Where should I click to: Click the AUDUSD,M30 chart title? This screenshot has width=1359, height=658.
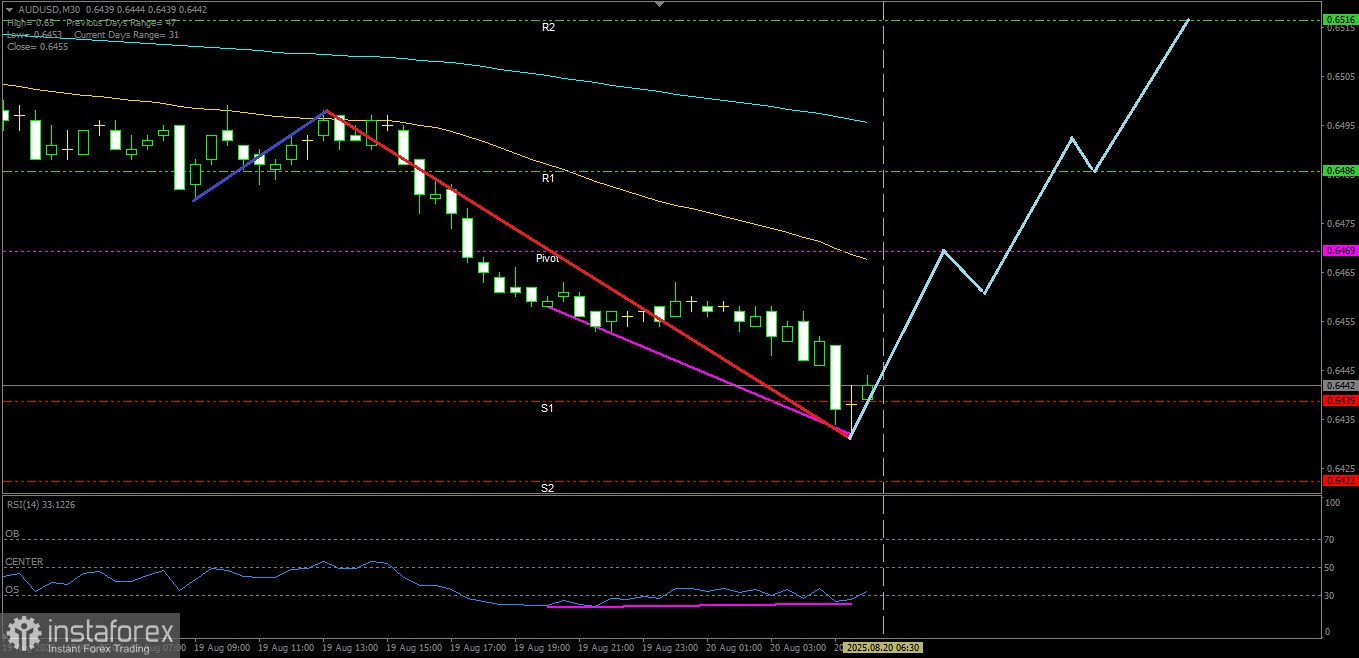[x=47, y=10]
